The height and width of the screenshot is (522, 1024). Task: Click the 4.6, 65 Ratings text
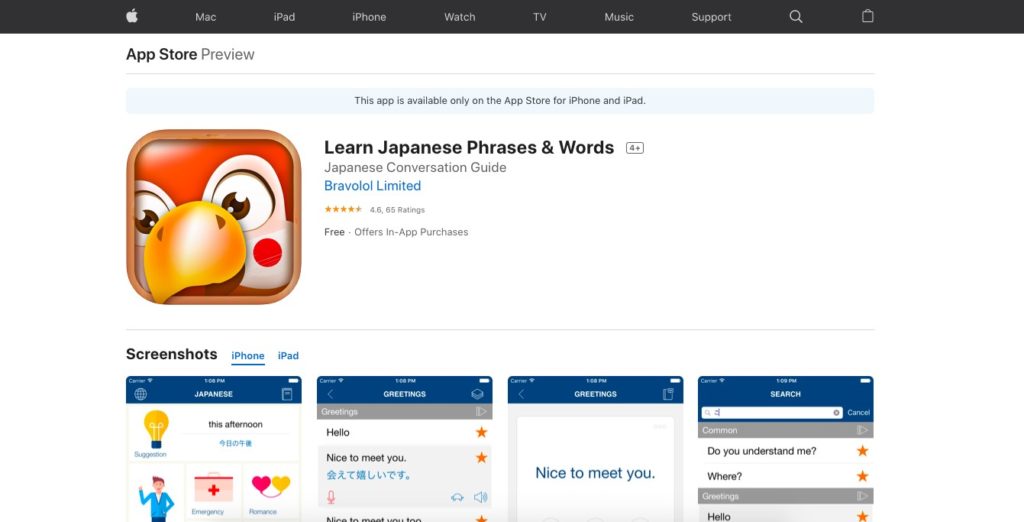[397, 210]
